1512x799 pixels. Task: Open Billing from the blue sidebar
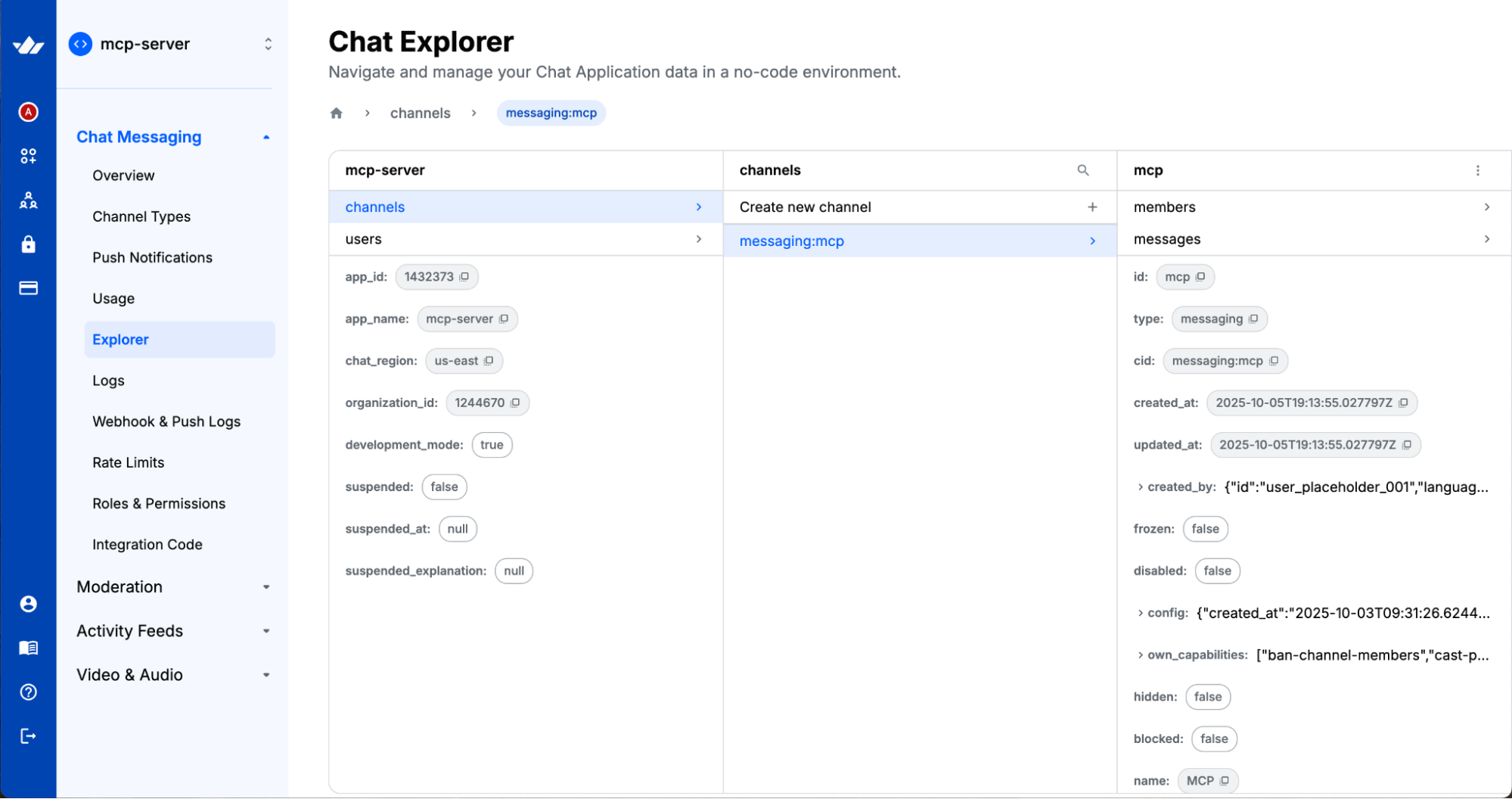point(29,288)
